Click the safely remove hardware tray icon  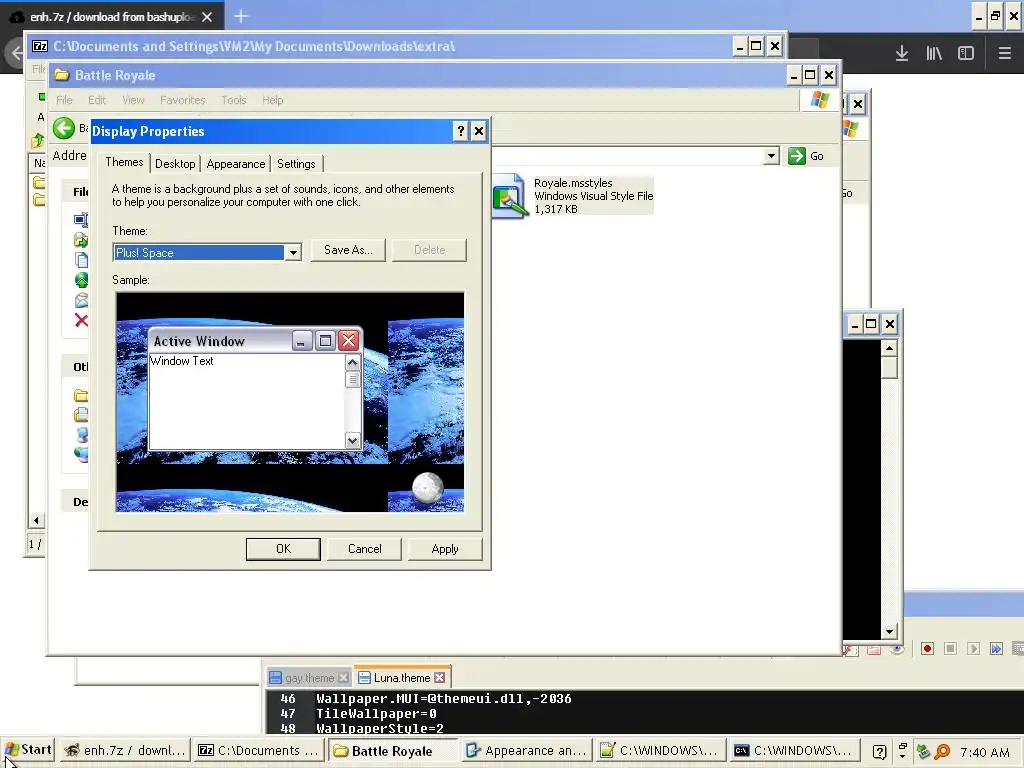923,752
